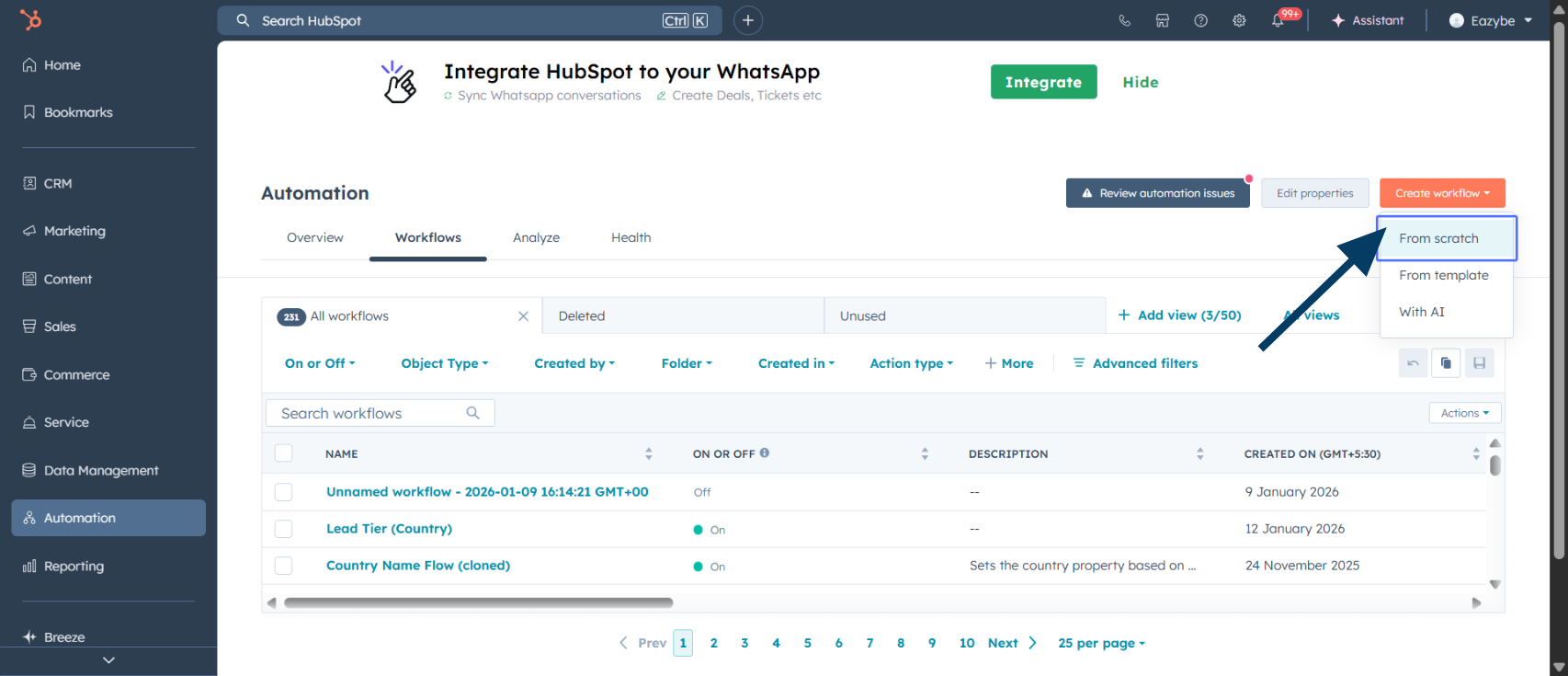Image resolution: width=1568 pixels, height=676 pixels.
Task: Sort by the NAME column arrows
Action: click(x=648, y=453)
